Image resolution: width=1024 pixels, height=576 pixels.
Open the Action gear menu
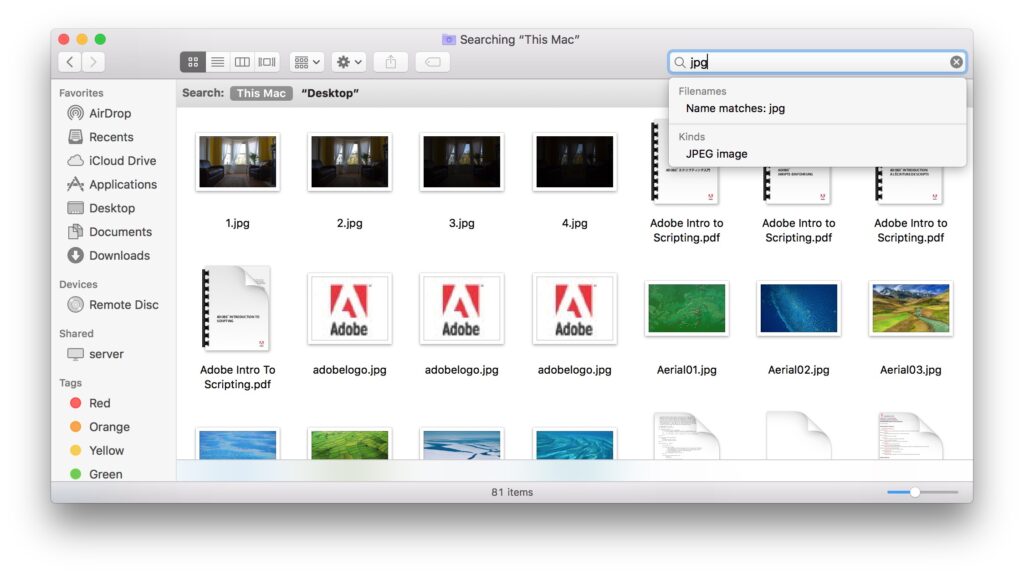348,61
